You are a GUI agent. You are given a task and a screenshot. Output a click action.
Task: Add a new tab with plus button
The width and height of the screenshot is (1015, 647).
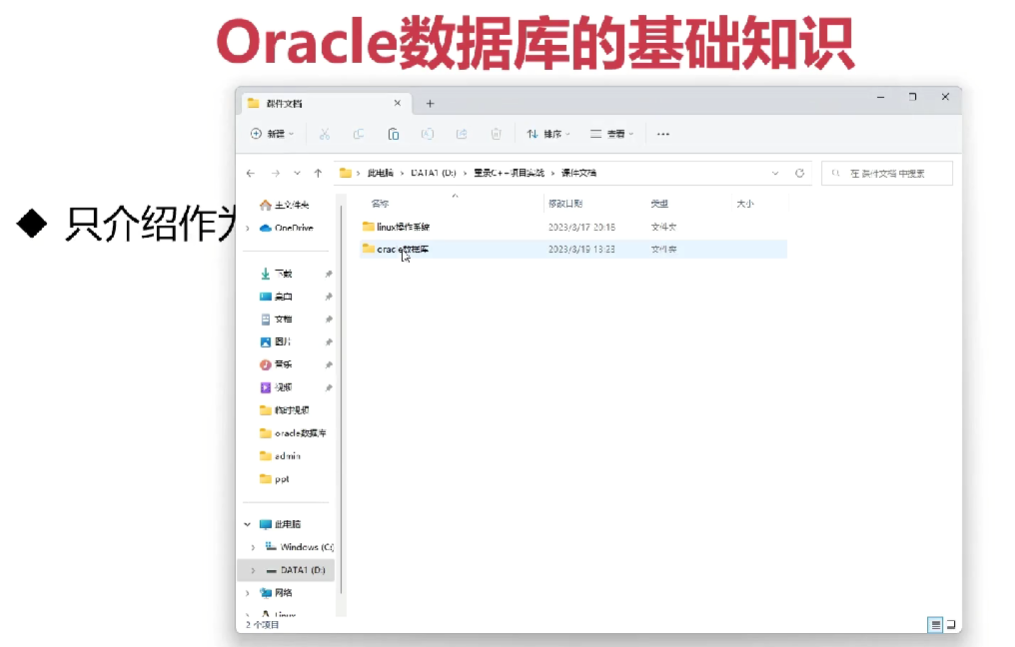pyautogui.click(x=430, y=104)
